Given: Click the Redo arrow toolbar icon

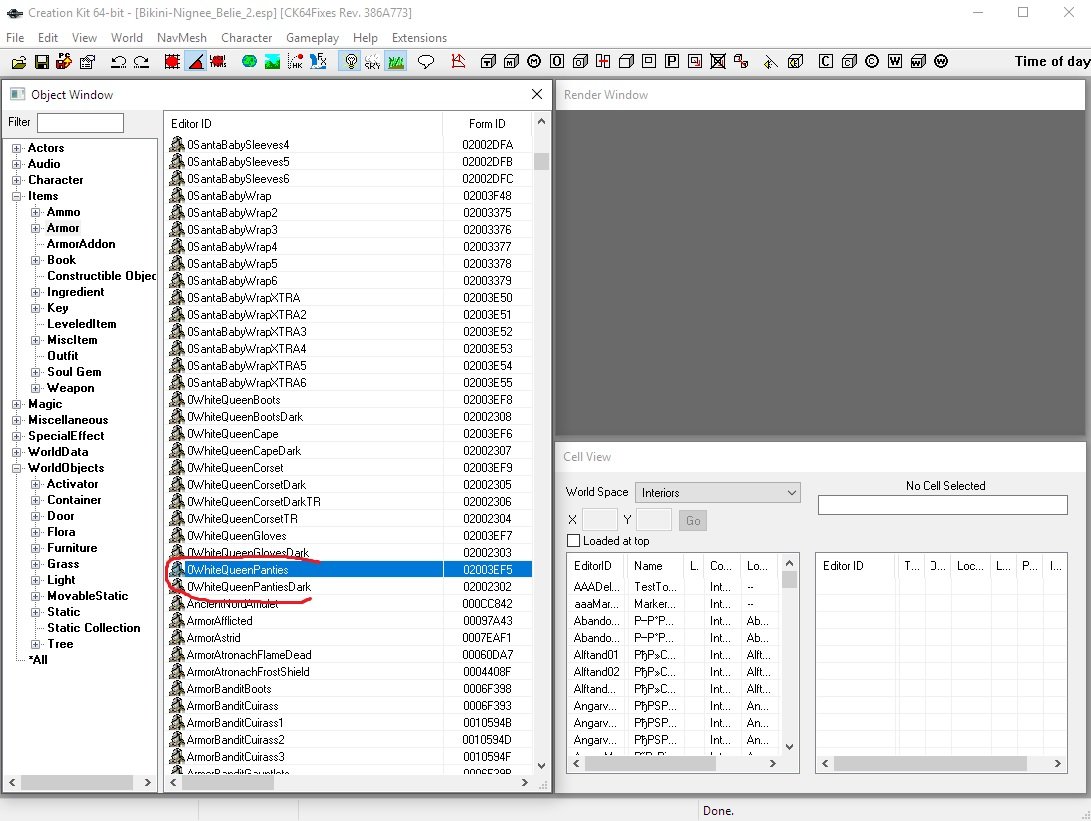Looking at the screenshot, I should [141, 62].
